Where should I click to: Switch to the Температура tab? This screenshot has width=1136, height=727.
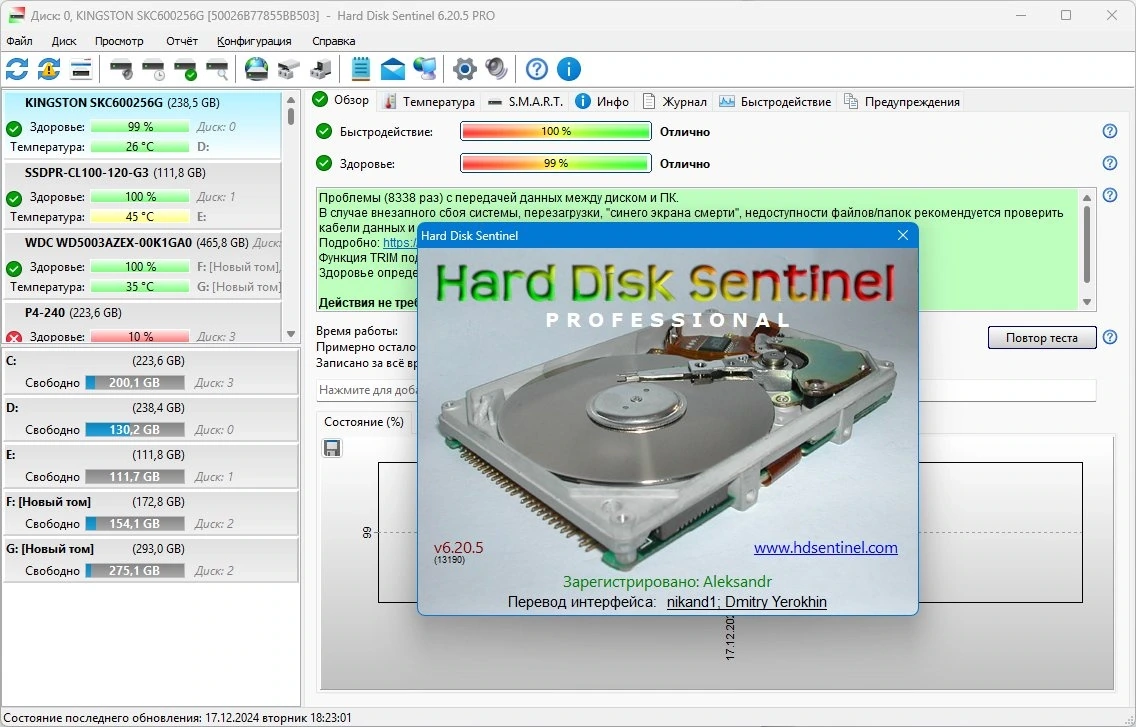429,101
